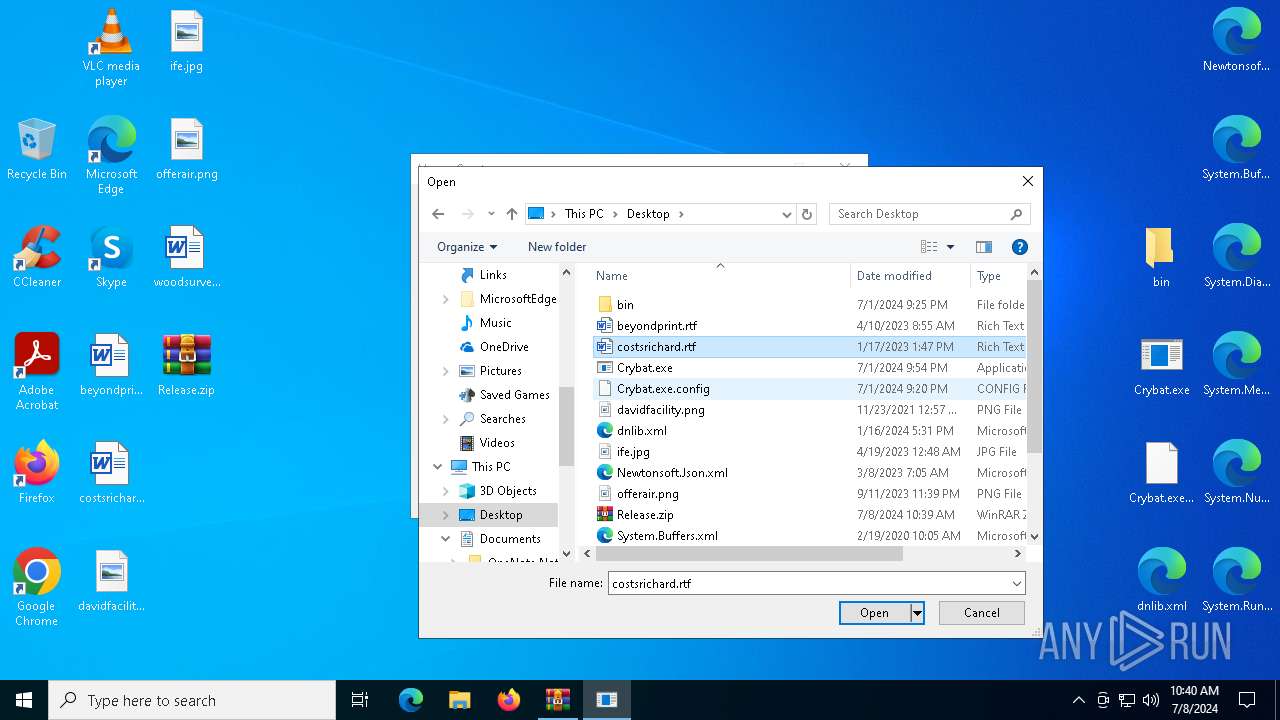Click the Open button
The width and height of the screenshot is (1280, 720).
pyautogui.click(x=874, y=613)
